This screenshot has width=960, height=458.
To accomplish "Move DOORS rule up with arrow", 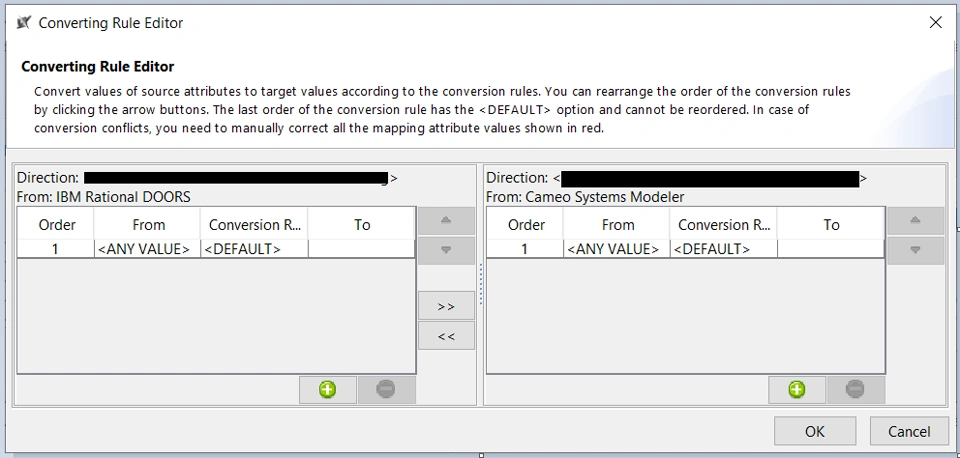I will [446, 220].
